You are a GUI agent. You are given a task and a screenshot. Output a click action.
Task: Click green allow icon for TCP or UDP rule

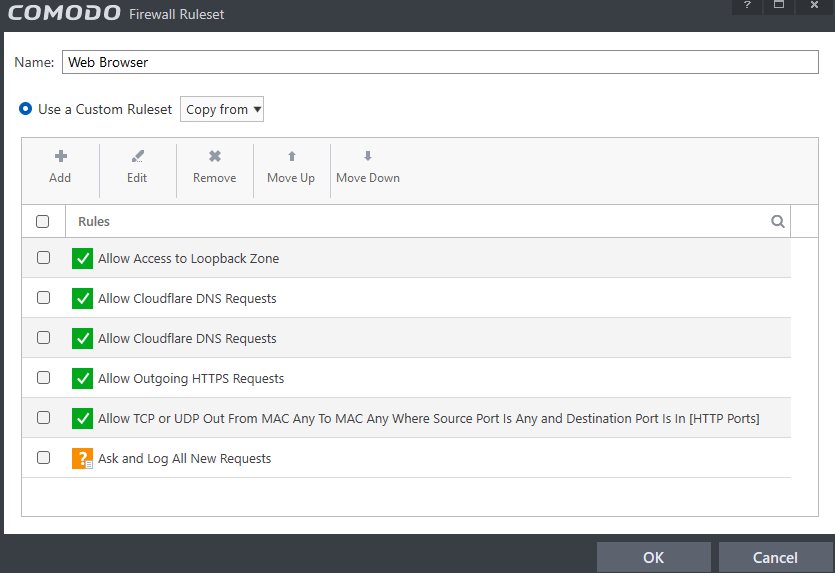tap(83, 418)
